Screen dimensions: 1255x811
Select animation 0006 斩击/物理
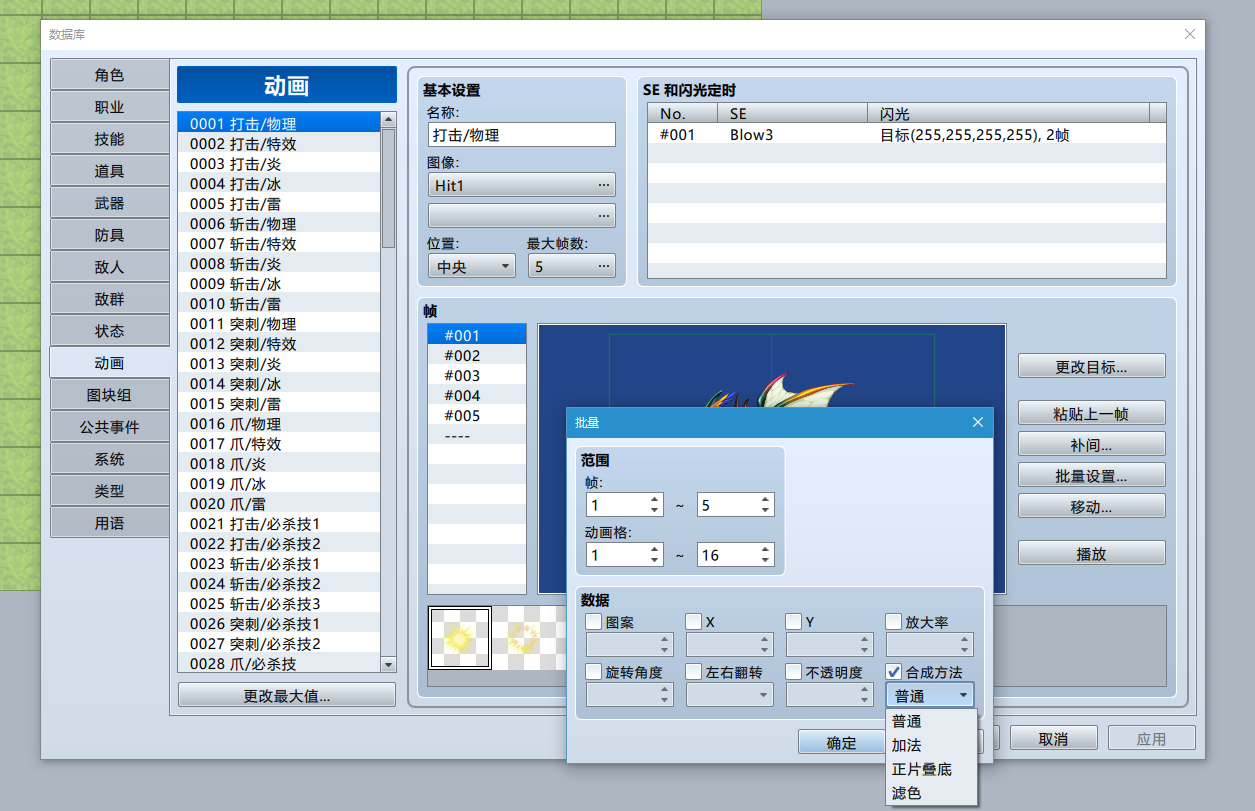click(279, 224)
